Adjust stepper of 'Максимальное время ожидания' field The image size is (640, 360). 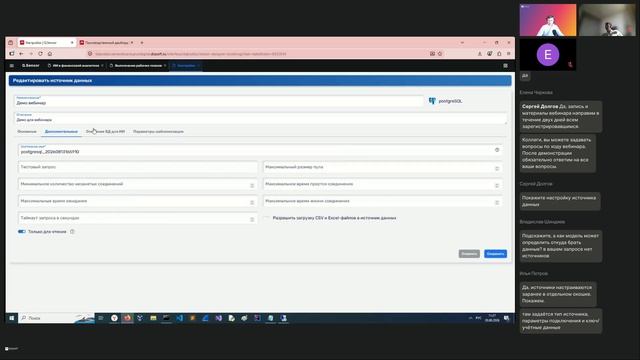pyautogui.click(x=252, y=202)
